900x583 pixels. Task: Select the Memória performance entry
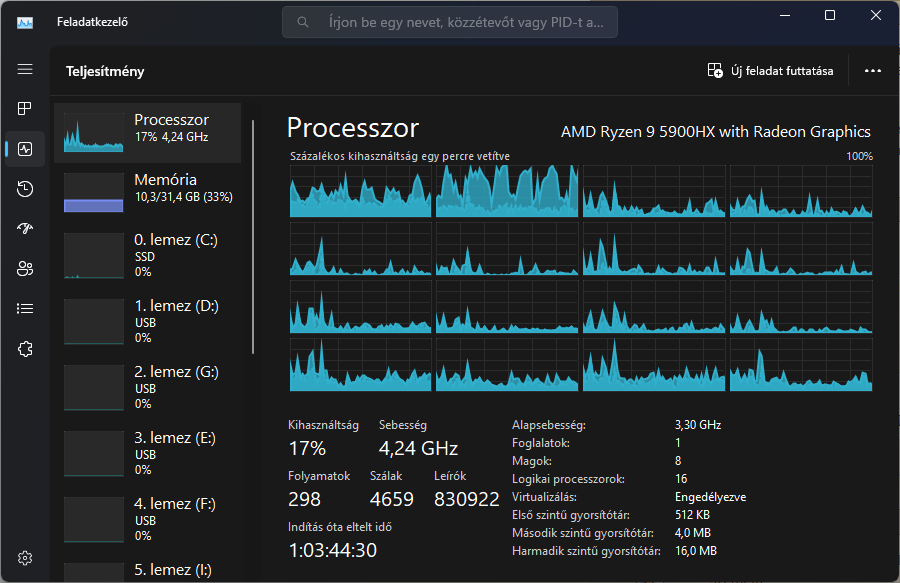pyautogui.click(x=148, y=191)
